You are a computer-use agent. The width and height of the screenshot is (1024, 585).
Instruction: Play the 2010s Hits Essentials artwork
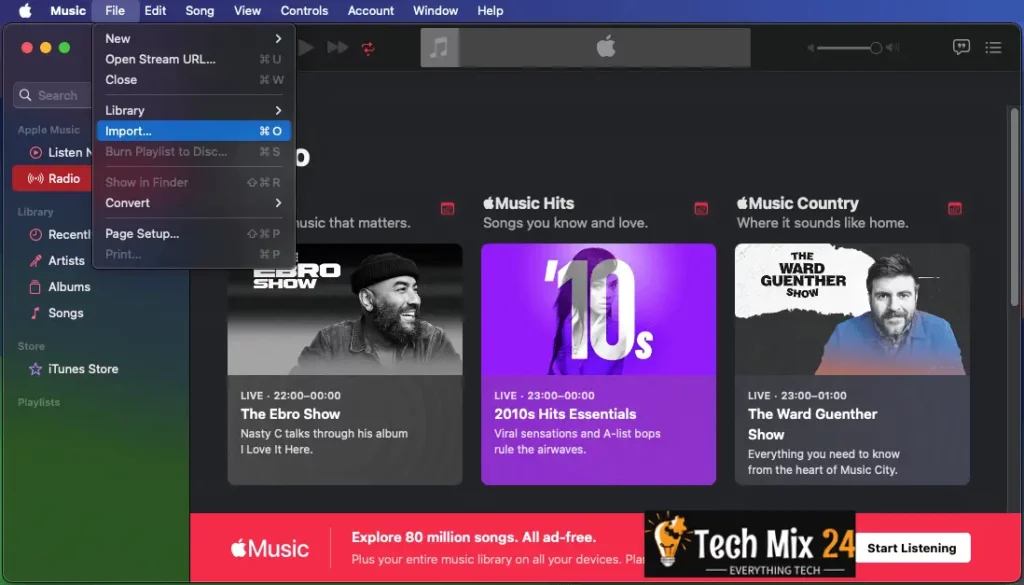pyautogui.click(x=598, y=309)
